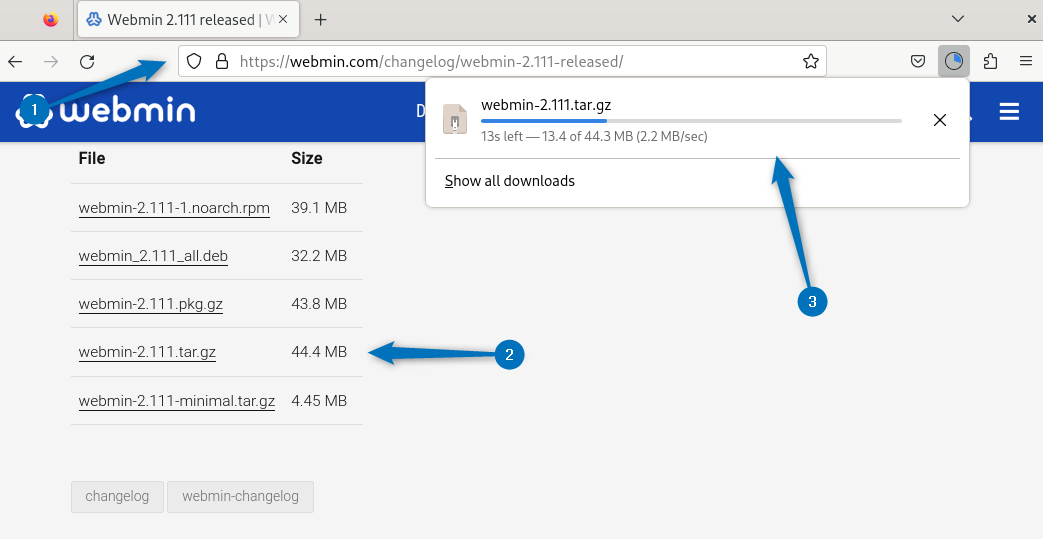This screenshot has height=539, width=1043.
Task: Focus the URL address field
Action: coord(502,61)
